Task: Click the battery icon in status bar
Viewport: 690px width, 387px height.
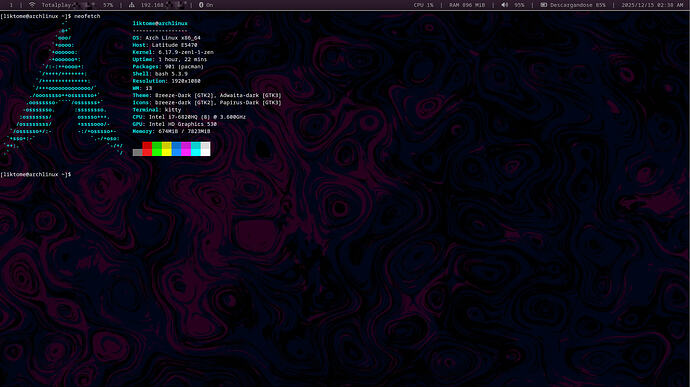Action: [x=544, y=5]
